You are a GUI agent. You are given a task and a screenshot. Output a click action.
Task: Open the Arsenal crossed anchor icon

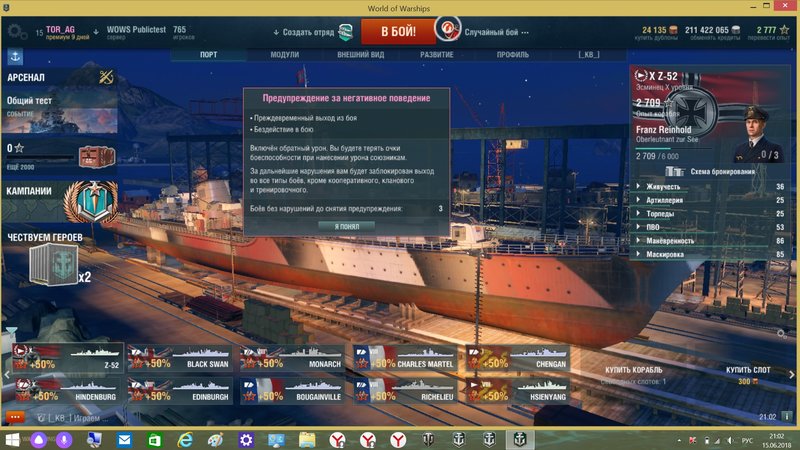click(x=106, y=77)
